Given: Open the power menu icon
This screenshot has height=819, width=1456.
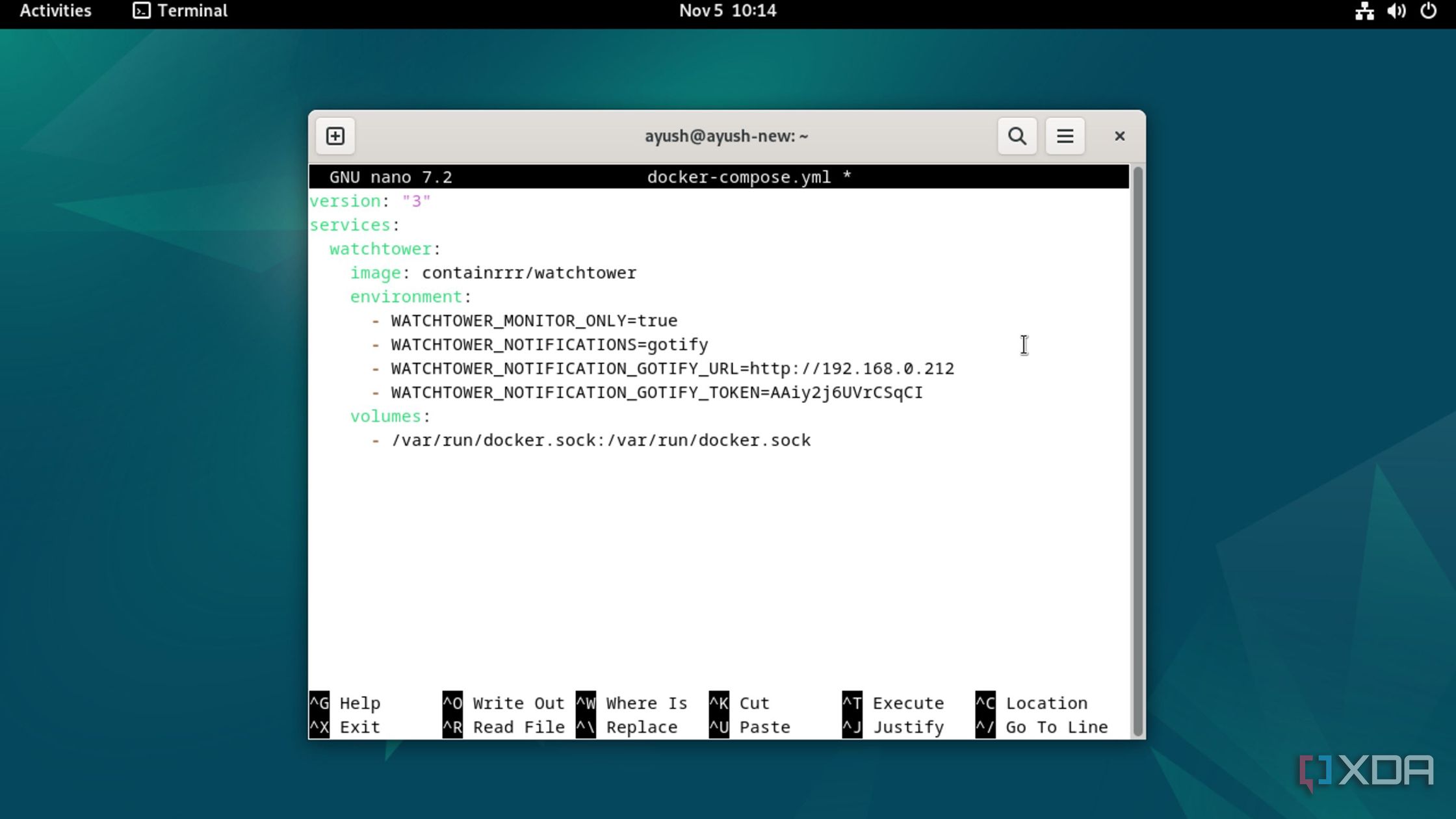Looking at the screenshot, I should point(1428,11).
